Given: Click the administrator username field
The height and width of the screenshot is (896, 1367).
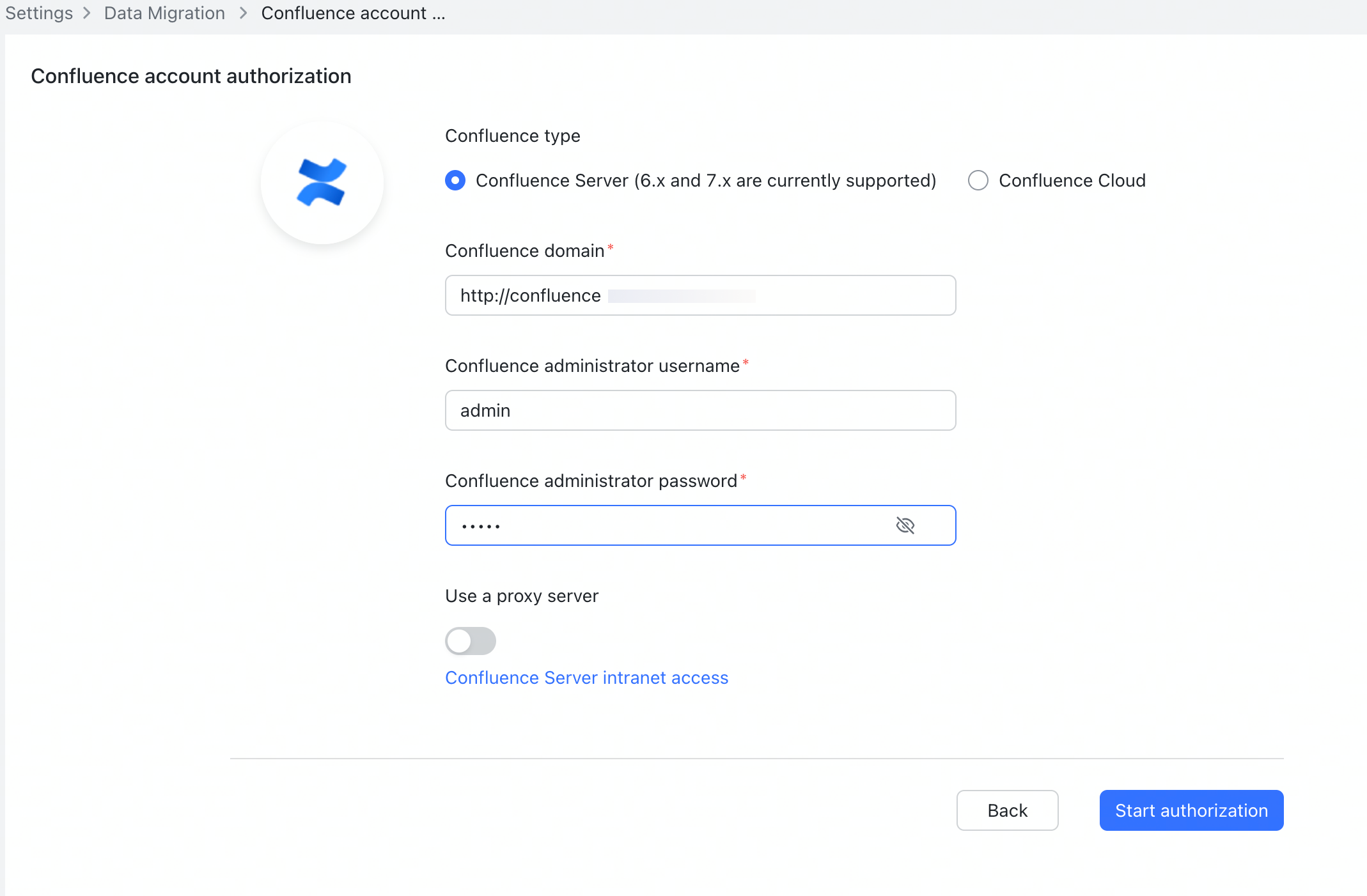Looking at the screenshot, I should 700,410.
